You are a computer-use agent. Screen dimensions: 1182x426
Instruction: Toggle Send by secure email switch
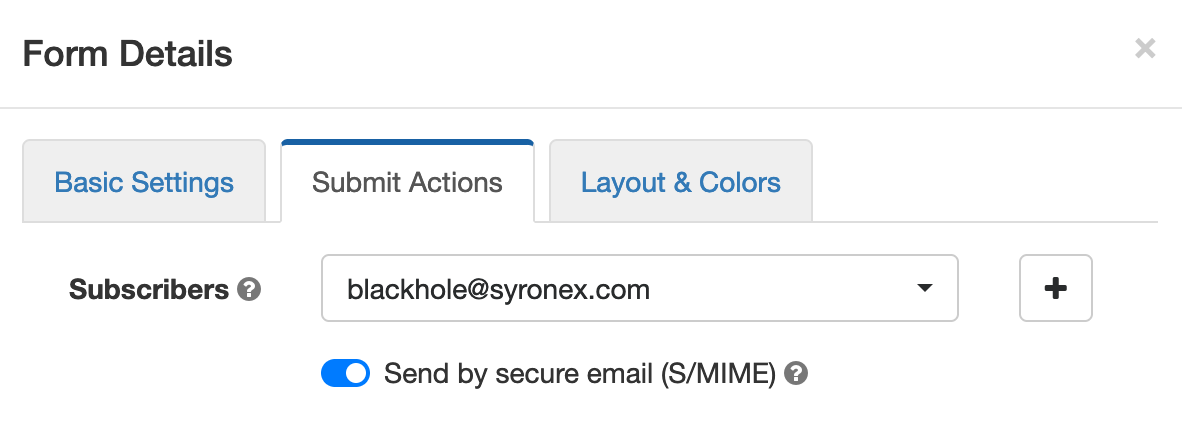[345, 373]
